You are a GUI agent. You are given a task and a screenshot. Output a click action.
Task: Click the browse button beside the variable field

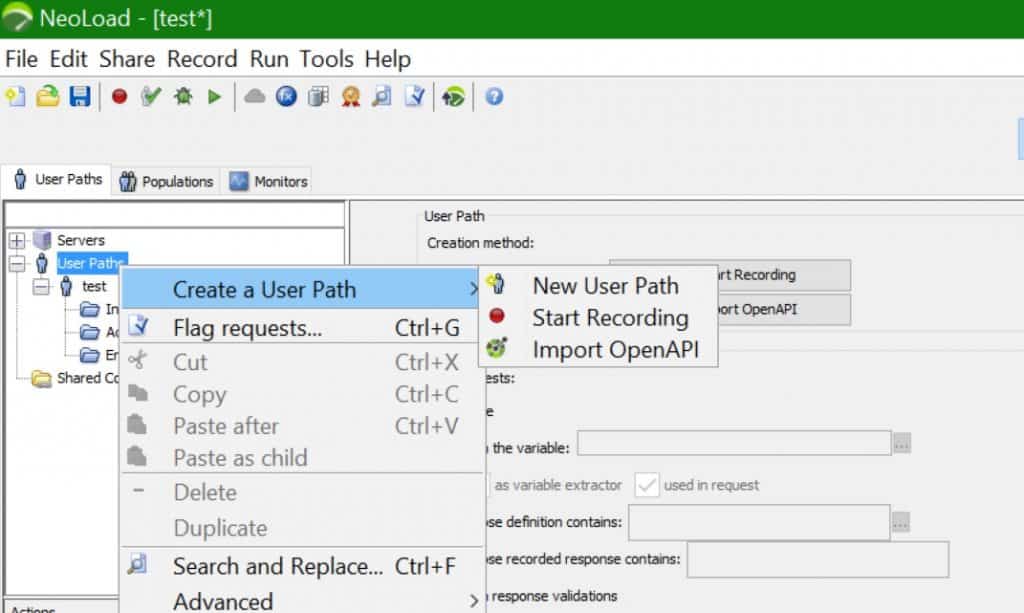click(901, 443)
